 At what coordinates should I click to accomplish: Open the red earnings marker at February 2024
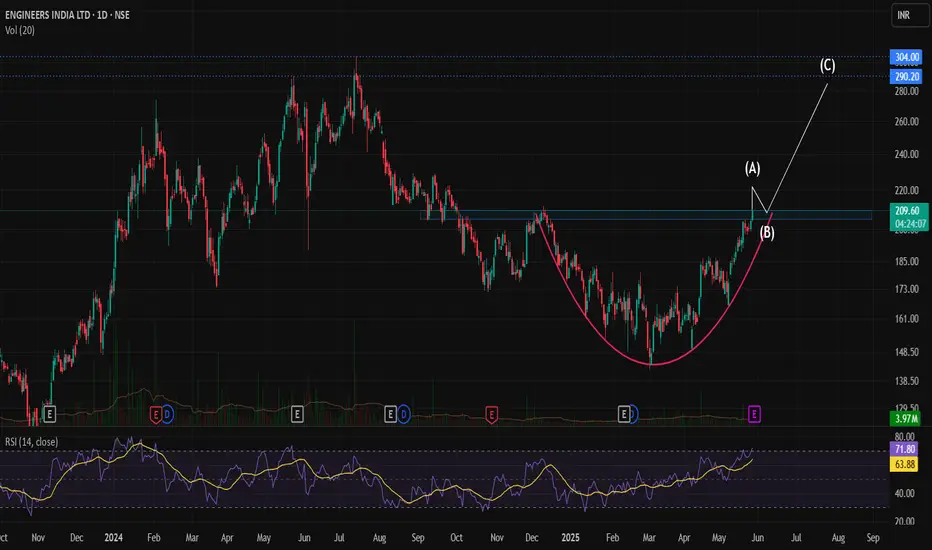pos(156,414)
